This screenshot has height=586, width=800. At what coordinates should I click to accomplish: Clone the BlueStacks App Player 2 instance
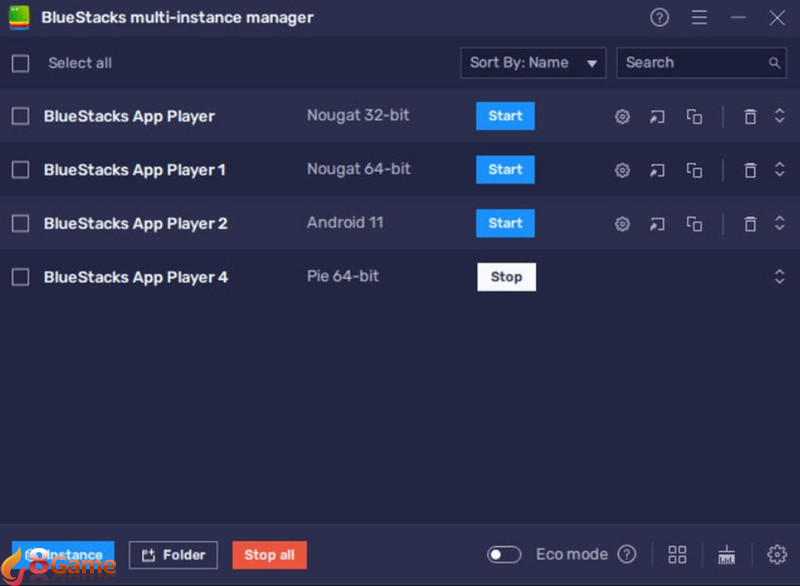[x=694, y=224]
